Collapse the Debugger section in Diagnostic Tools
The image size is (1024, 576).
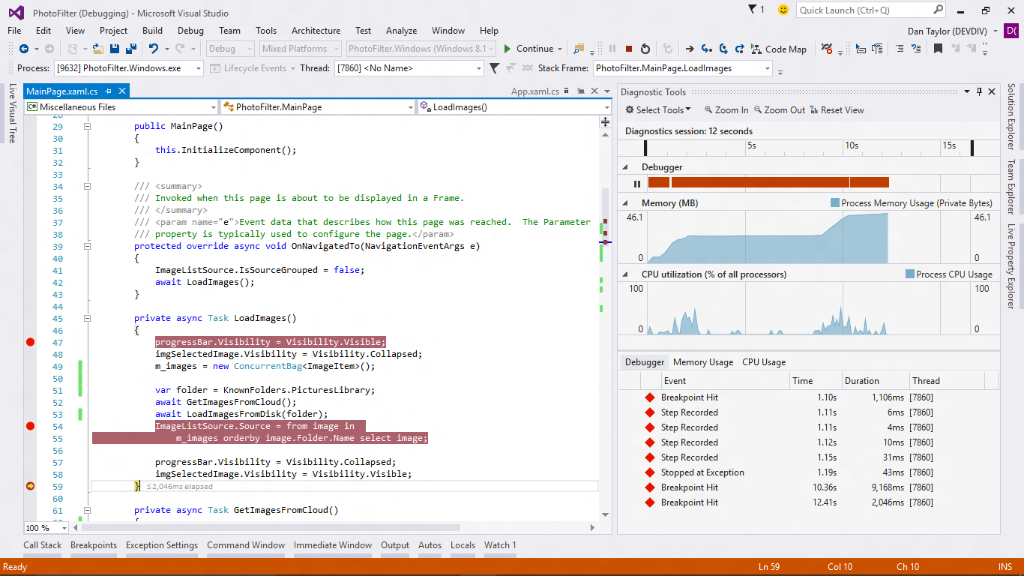pos(626,167)
